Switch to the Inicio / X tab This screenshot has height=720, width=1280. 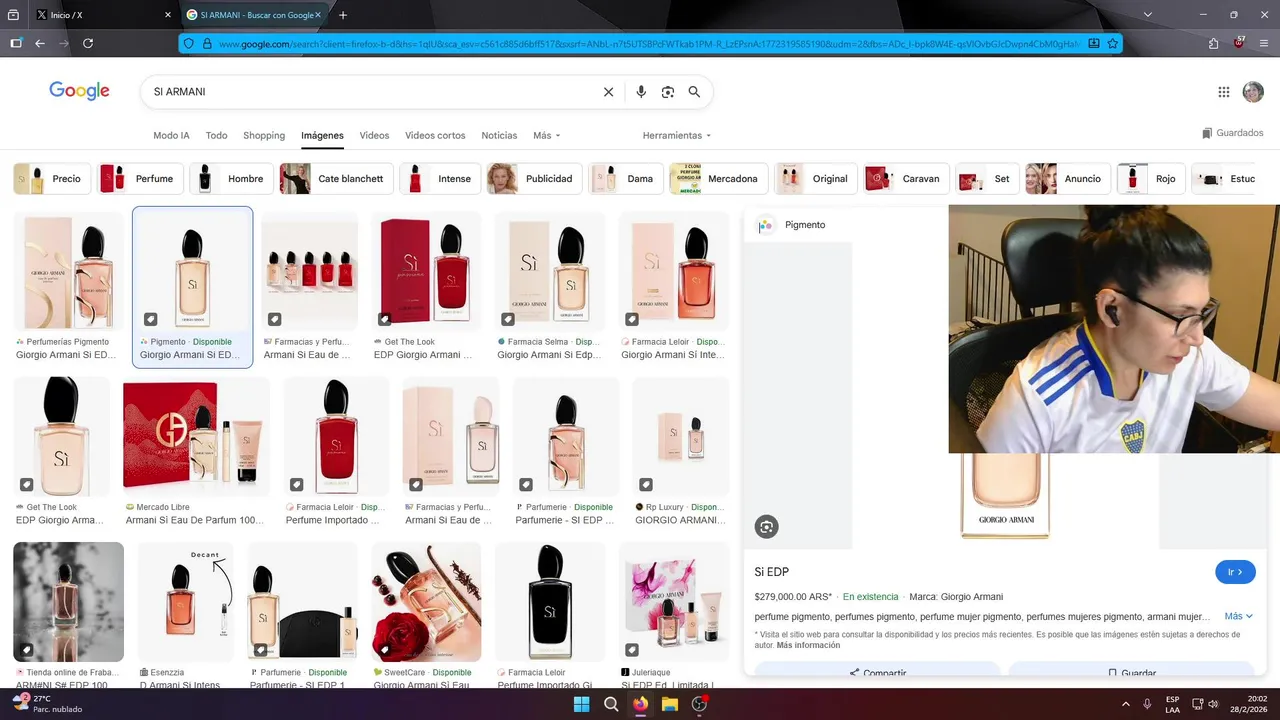(x=103, y=15)
